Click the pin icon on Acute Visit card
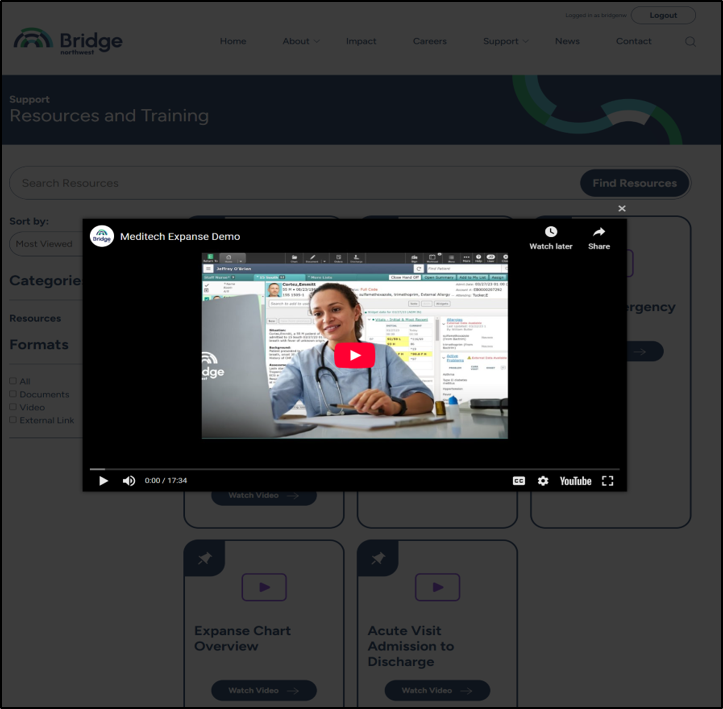 378,558
